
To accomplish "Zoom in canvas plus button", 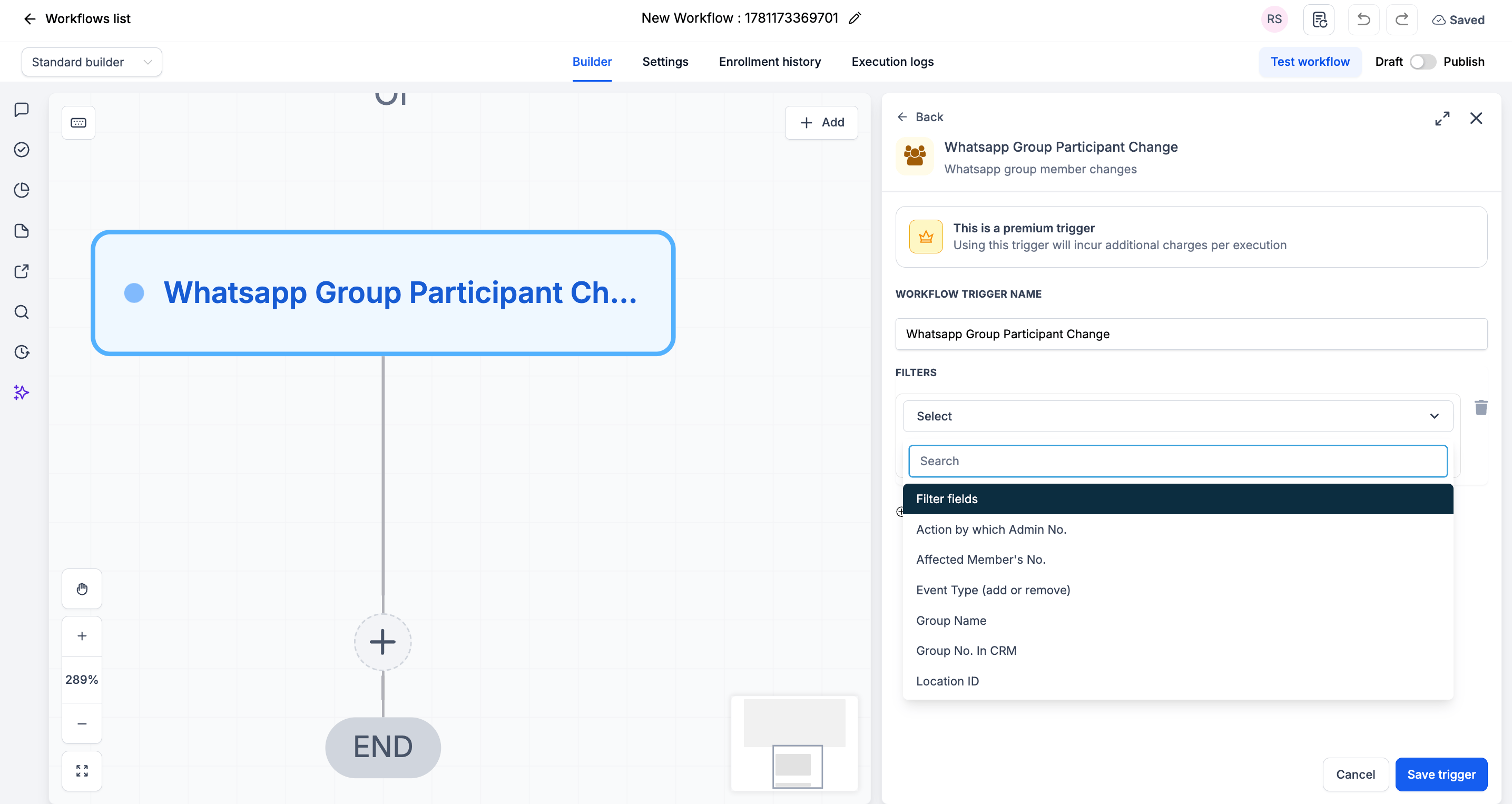I will [x=82, y=636].
